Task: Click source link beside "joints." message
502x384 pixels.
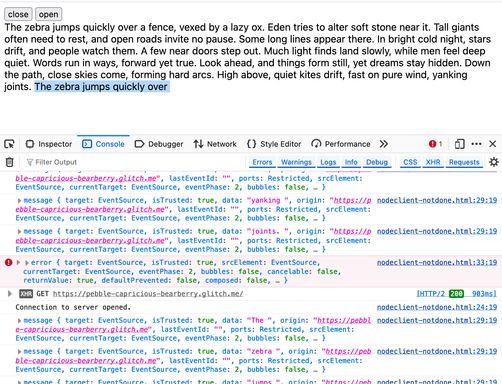Action: (437, 231)
